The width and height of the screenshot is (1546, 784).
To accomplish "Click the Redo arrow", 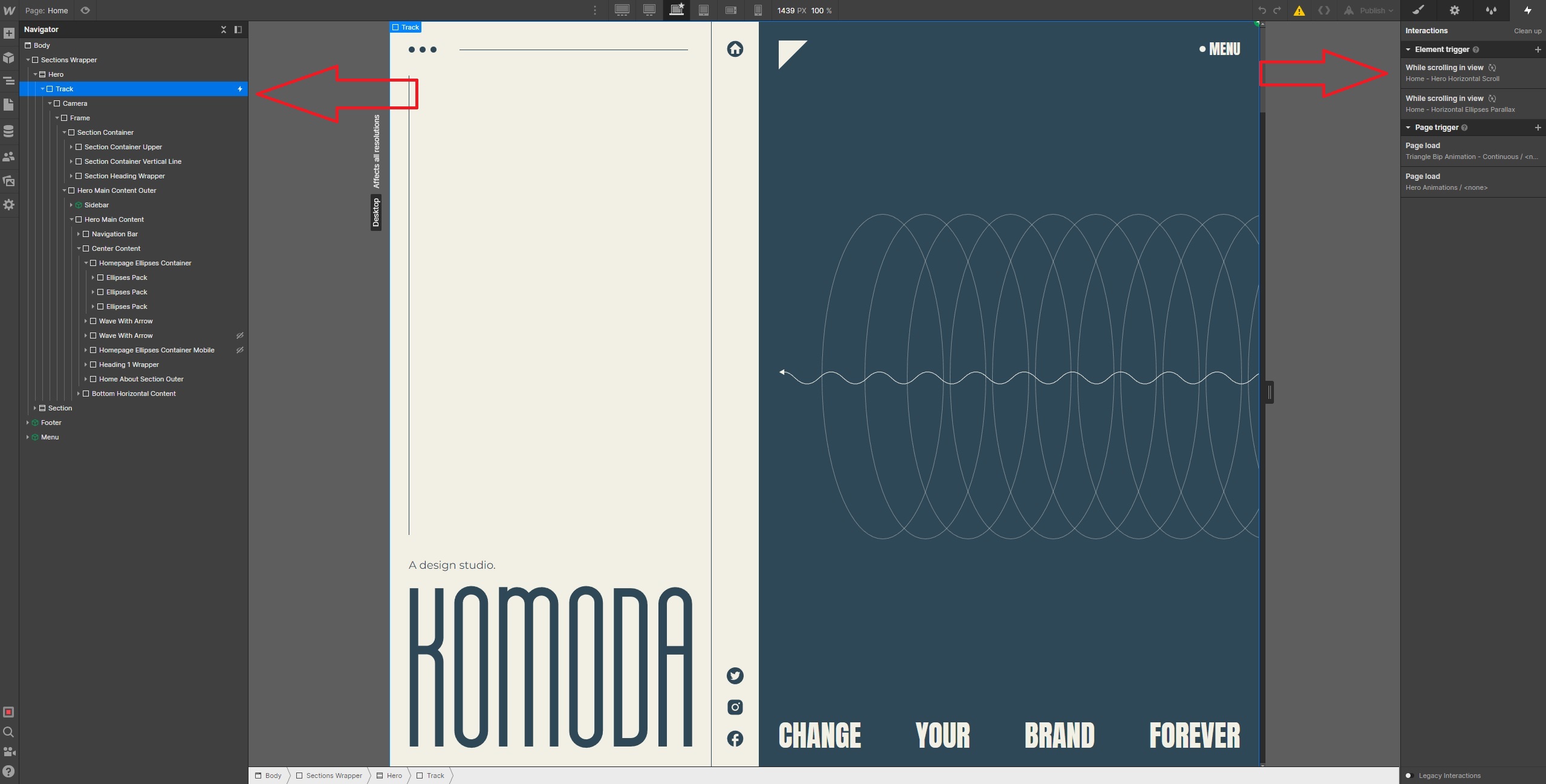I will click(1278, 10).
